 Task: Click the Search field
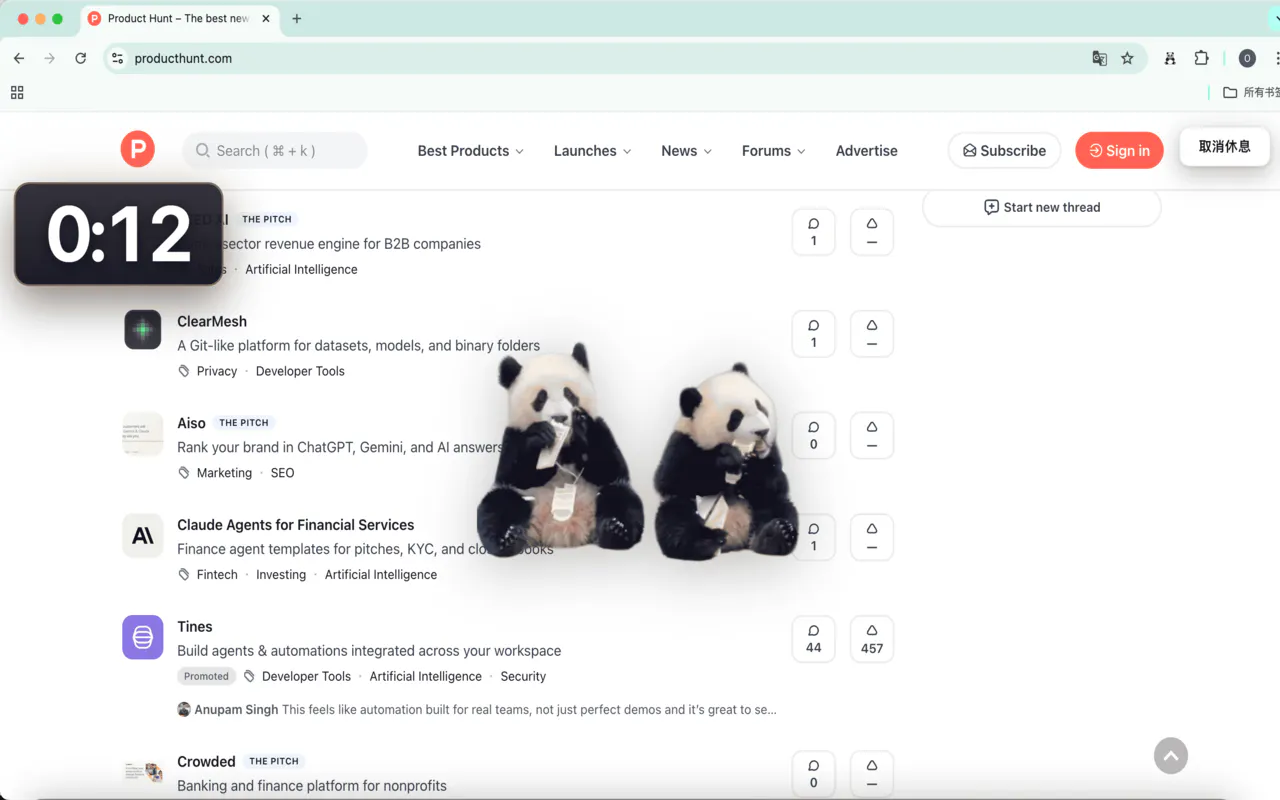tap(275, 151)
